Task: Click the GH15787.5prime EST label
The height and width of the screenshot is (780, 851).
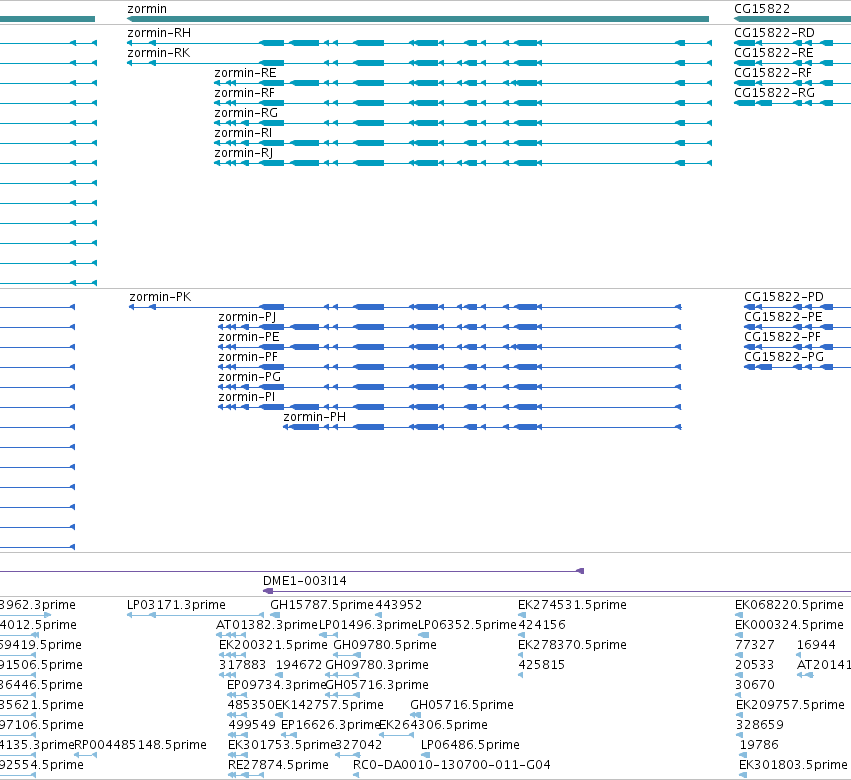Action: (x=322, y=605)
